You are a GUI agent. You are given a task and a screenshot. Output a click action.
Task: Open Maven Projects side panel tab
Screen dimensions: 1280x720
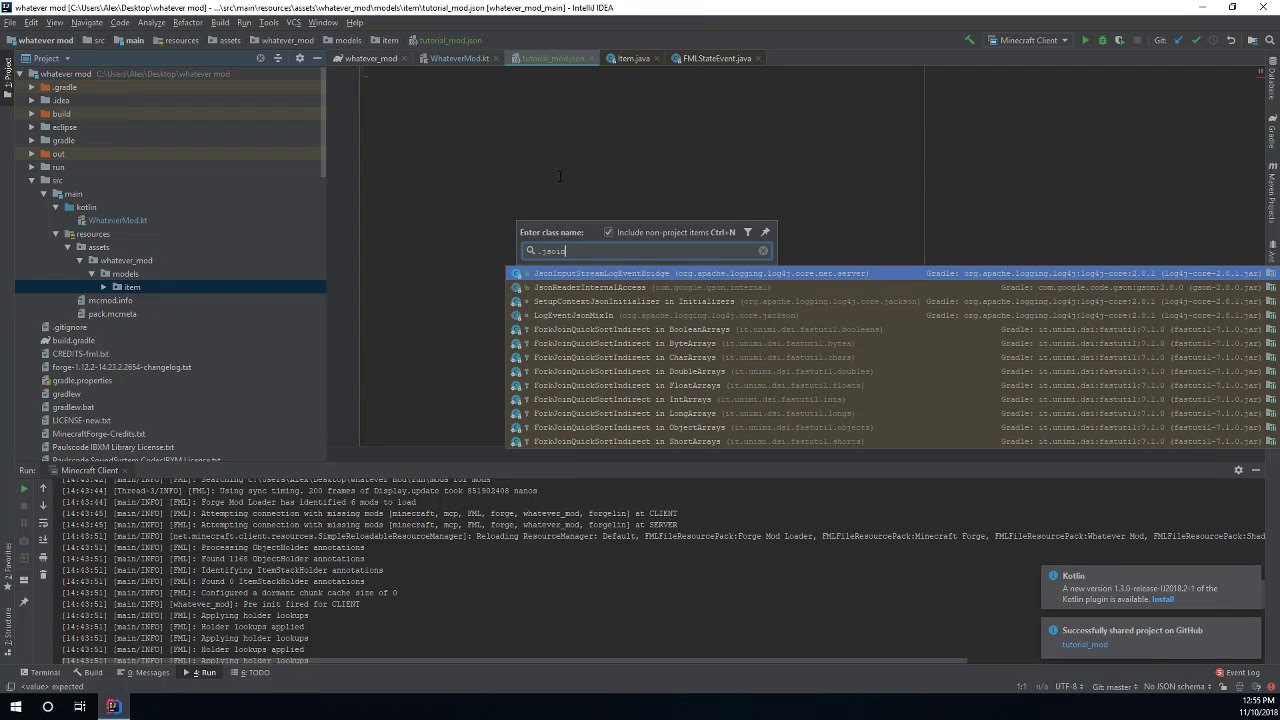point(1272,192)
